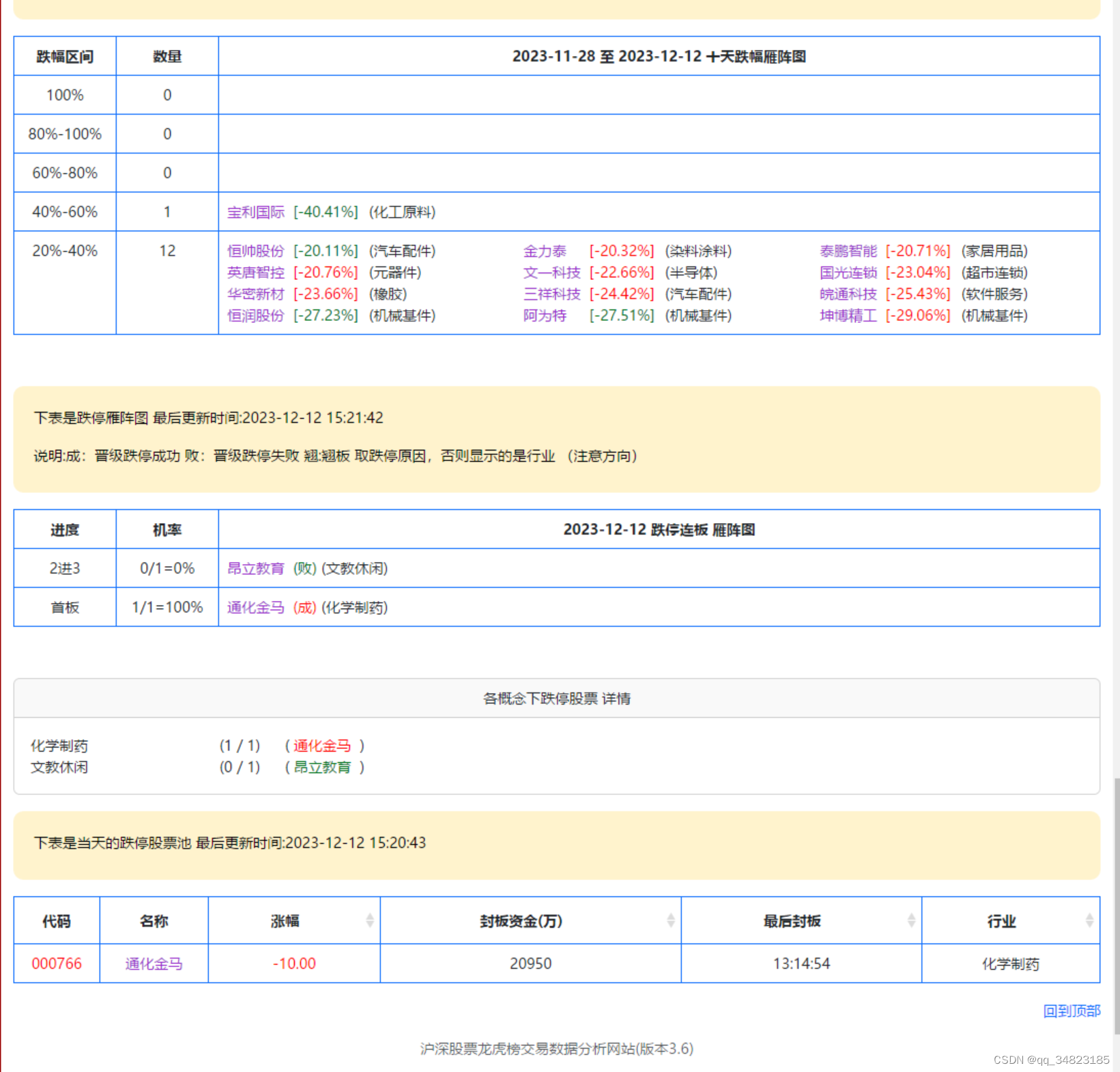The height and width of the screenshot is (1072, 1120).
Task: Select the [-20.32%] value for 金力泰
Action: click(622, 251)
